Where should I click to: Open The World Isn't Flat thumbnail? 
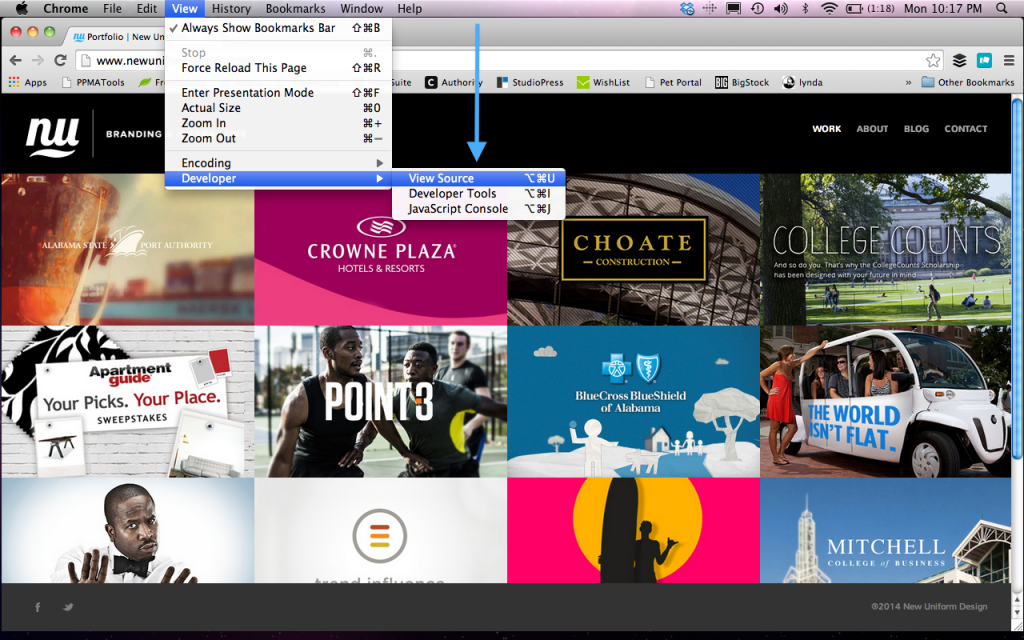point(886,402)
